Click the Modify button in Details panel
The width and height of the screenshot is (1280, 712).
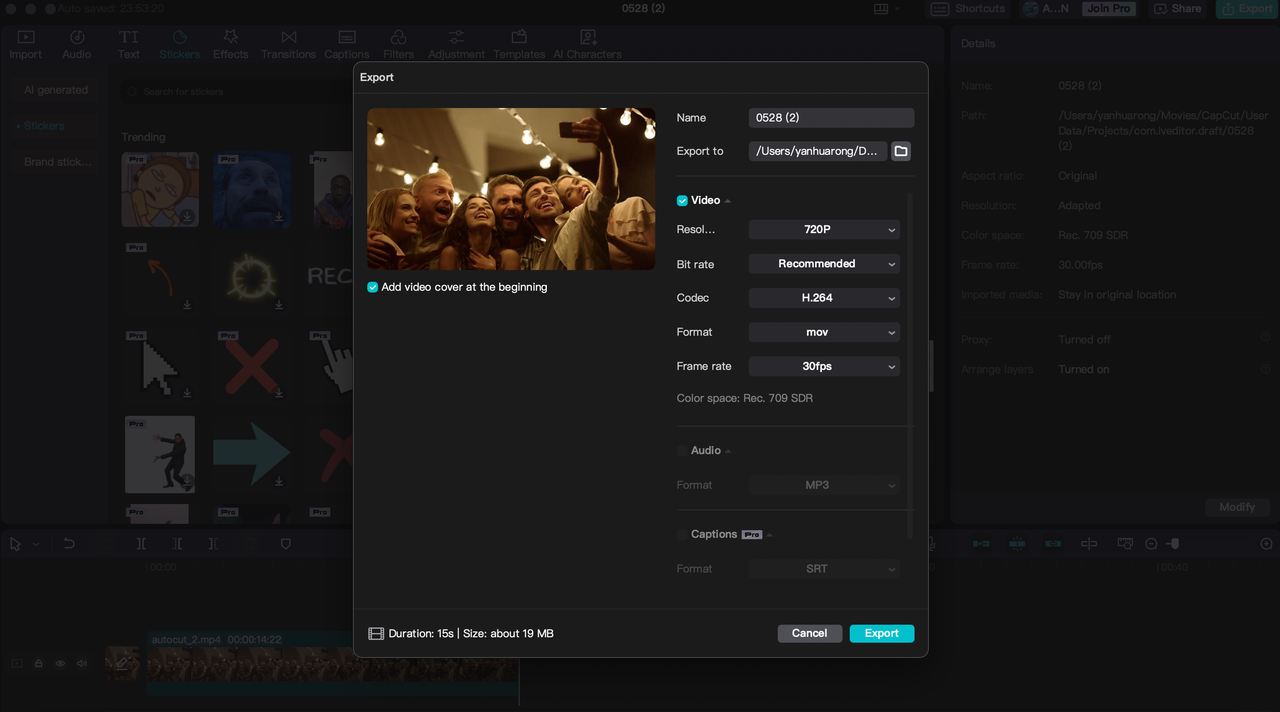1237,507
